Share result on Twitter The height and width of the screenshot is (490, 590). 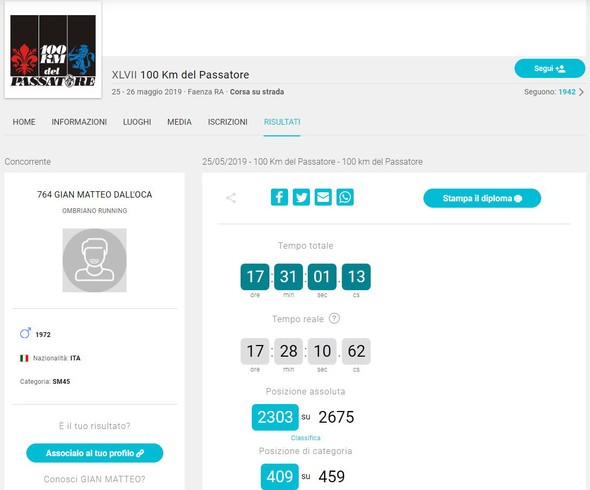coord(301,197)
